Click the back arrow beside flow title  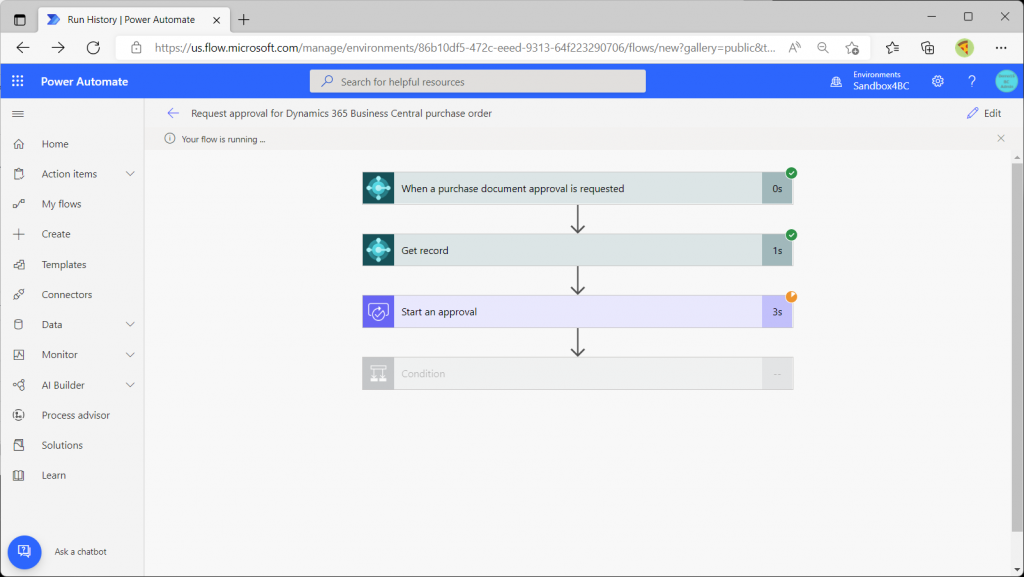pos(173,113)
